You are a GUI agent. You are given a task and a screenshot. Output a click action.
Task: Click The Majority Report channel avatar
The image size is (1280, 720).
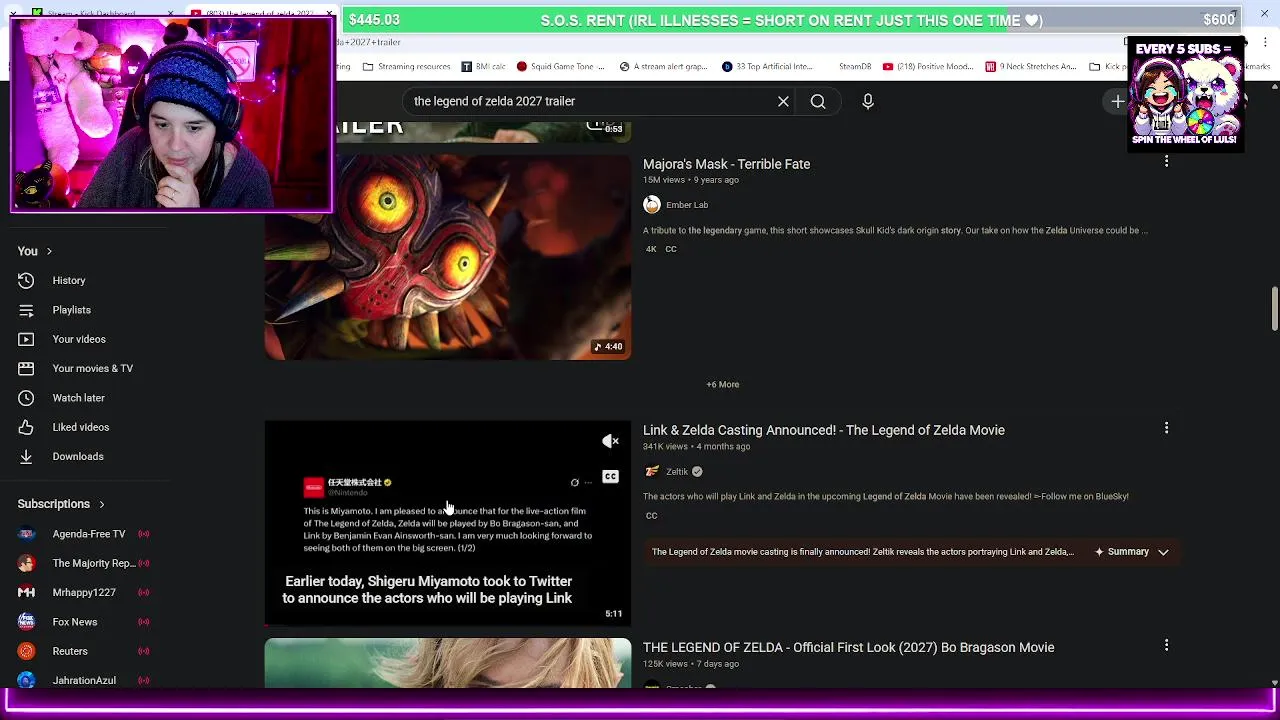click(26, 563)
